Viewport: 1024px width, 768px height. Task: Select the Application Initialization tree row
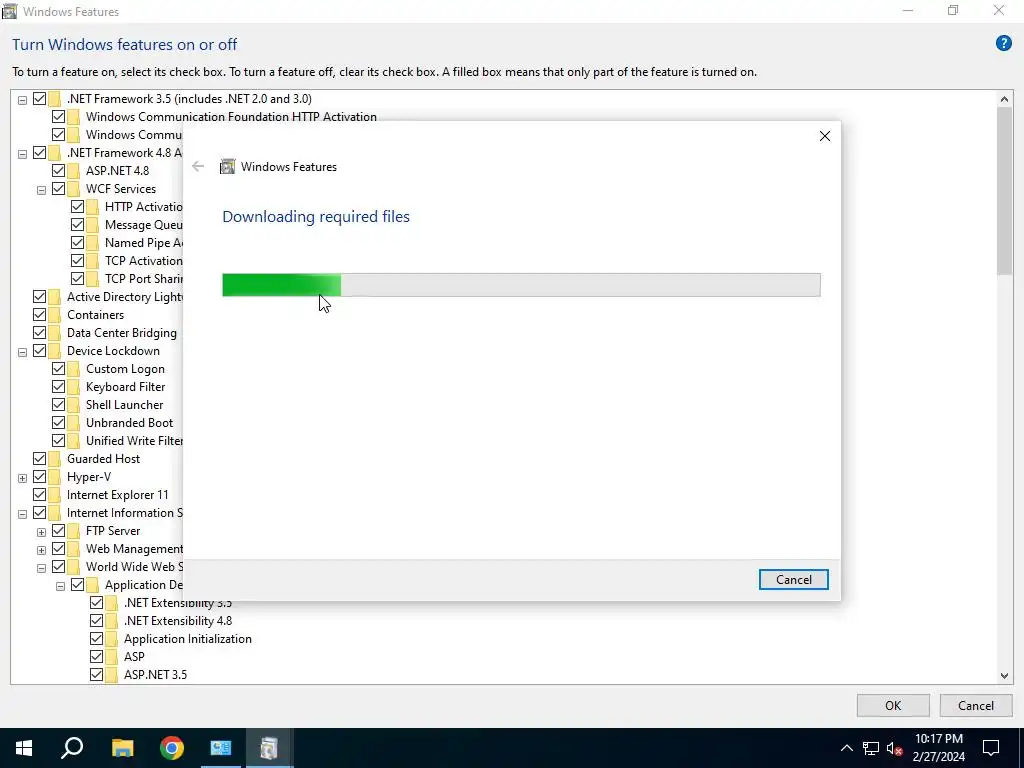coord(187,639)
